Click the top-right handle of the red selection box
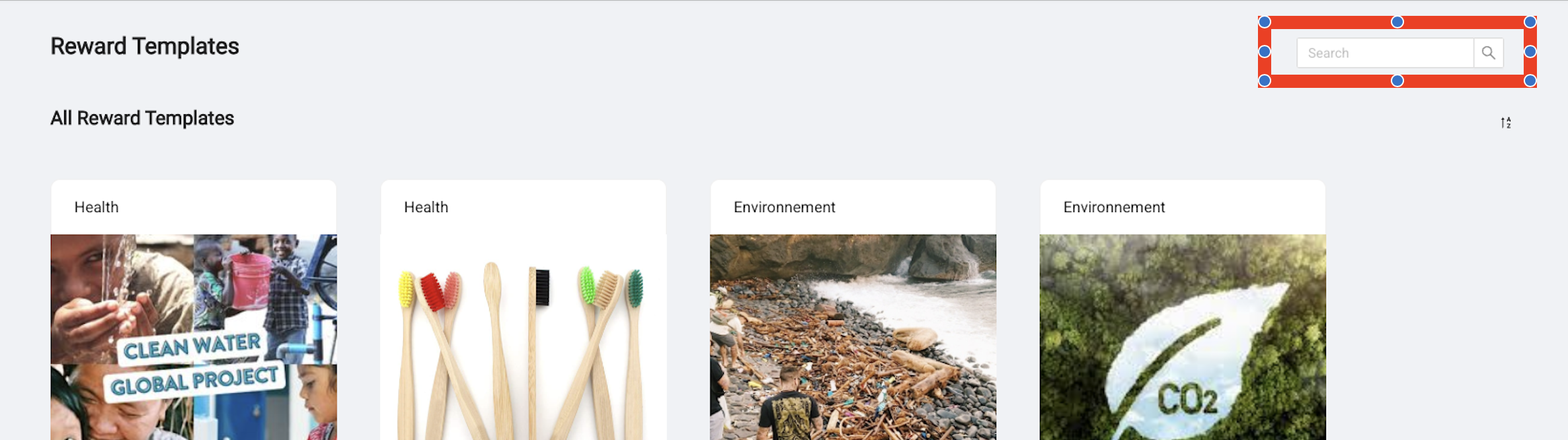 pyautogui.click(x=1530, y=22)
